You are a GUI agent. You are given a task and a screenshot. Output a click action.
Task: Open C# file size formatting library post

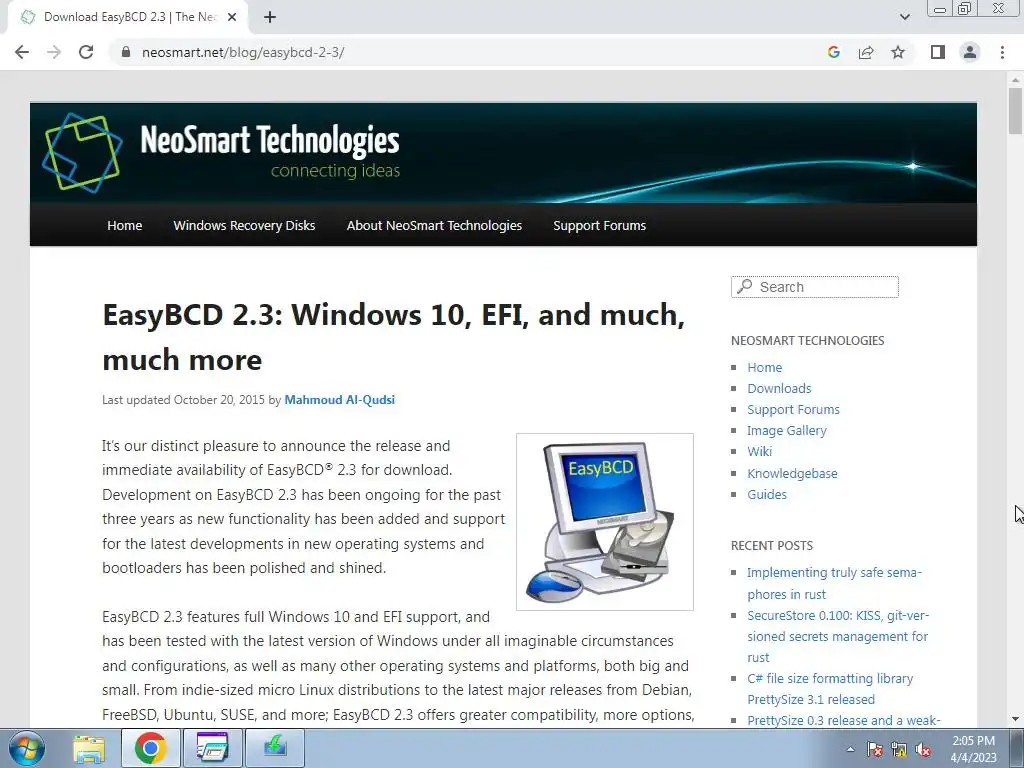point(830,689)
